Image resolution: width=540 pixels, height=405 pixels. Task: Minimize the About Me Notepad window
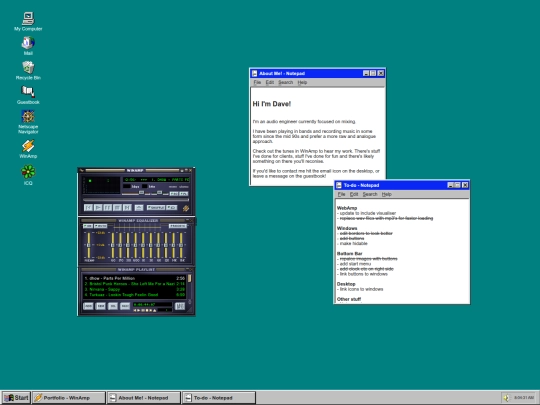point(366,73)
